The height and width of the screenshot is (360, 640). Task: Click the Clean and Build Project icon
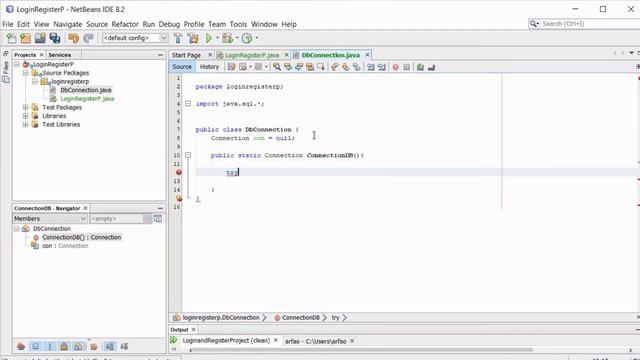point(193,38)
